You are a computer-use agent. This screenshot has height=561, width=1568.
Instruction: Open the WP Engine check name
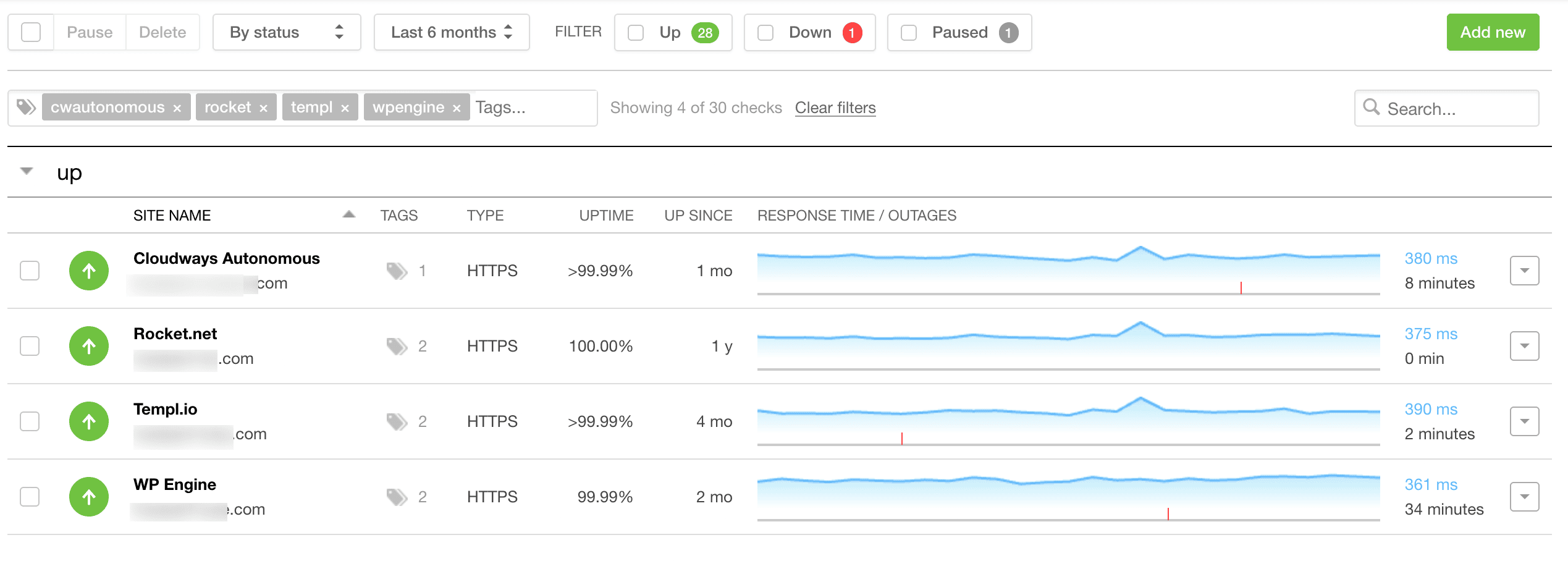175,484
